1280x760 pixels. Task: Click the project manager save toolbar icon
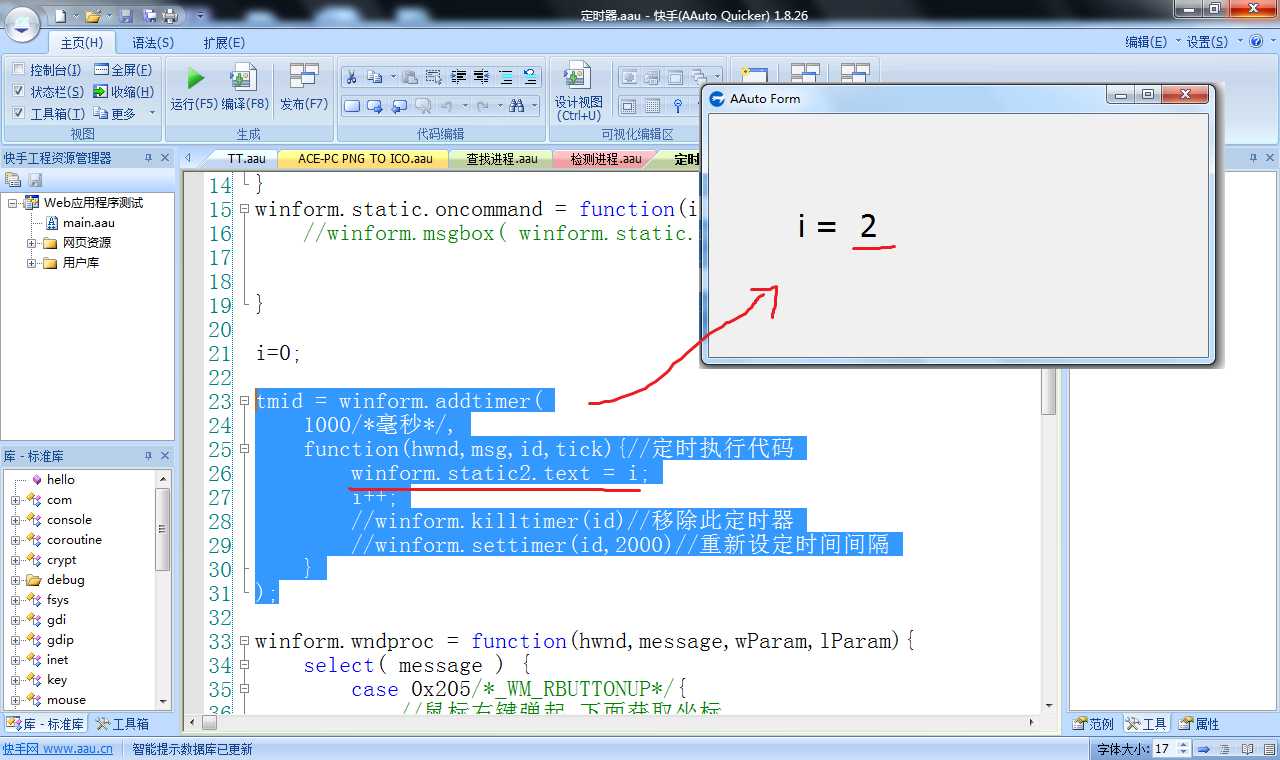tap(35, 180)
